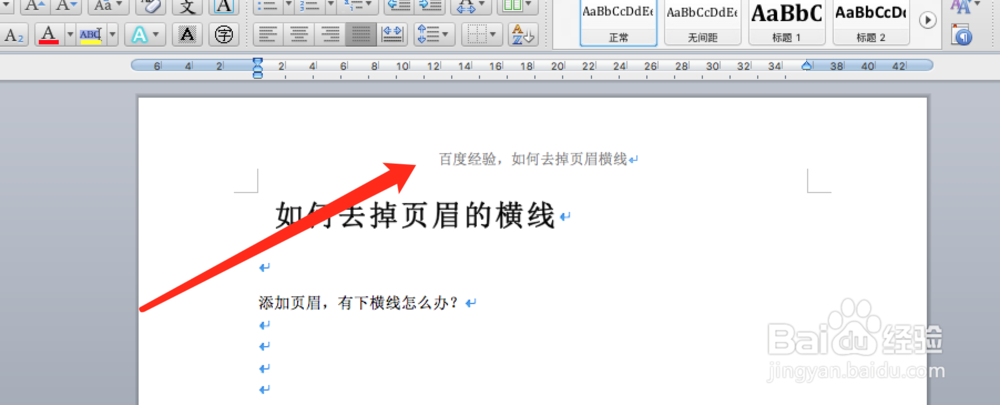Open the font color dropdown arrow

(x=70, y=35)
